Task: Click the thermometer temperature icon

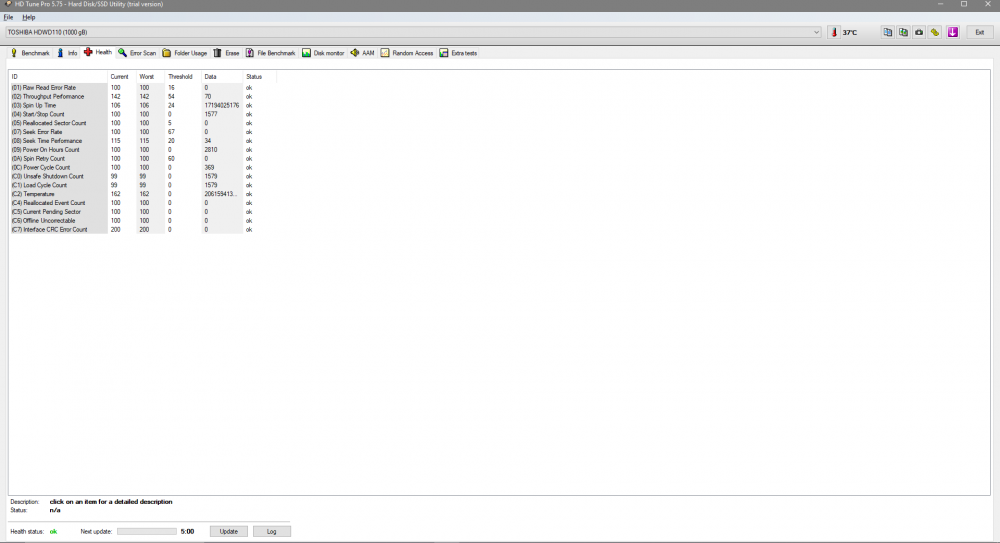Action: (x=834, y=32)
